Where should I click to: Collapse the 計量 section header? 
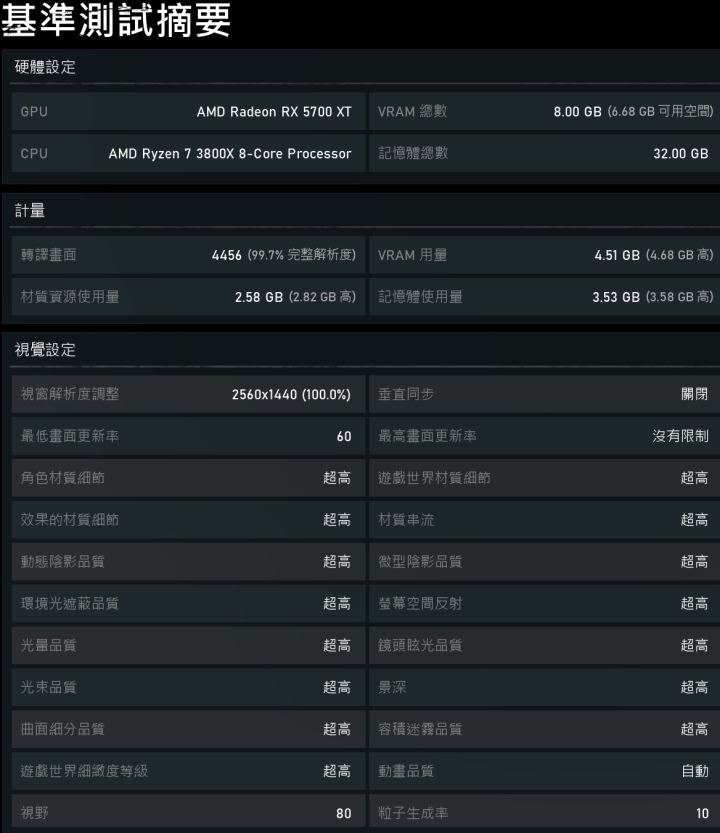point(360,211)
